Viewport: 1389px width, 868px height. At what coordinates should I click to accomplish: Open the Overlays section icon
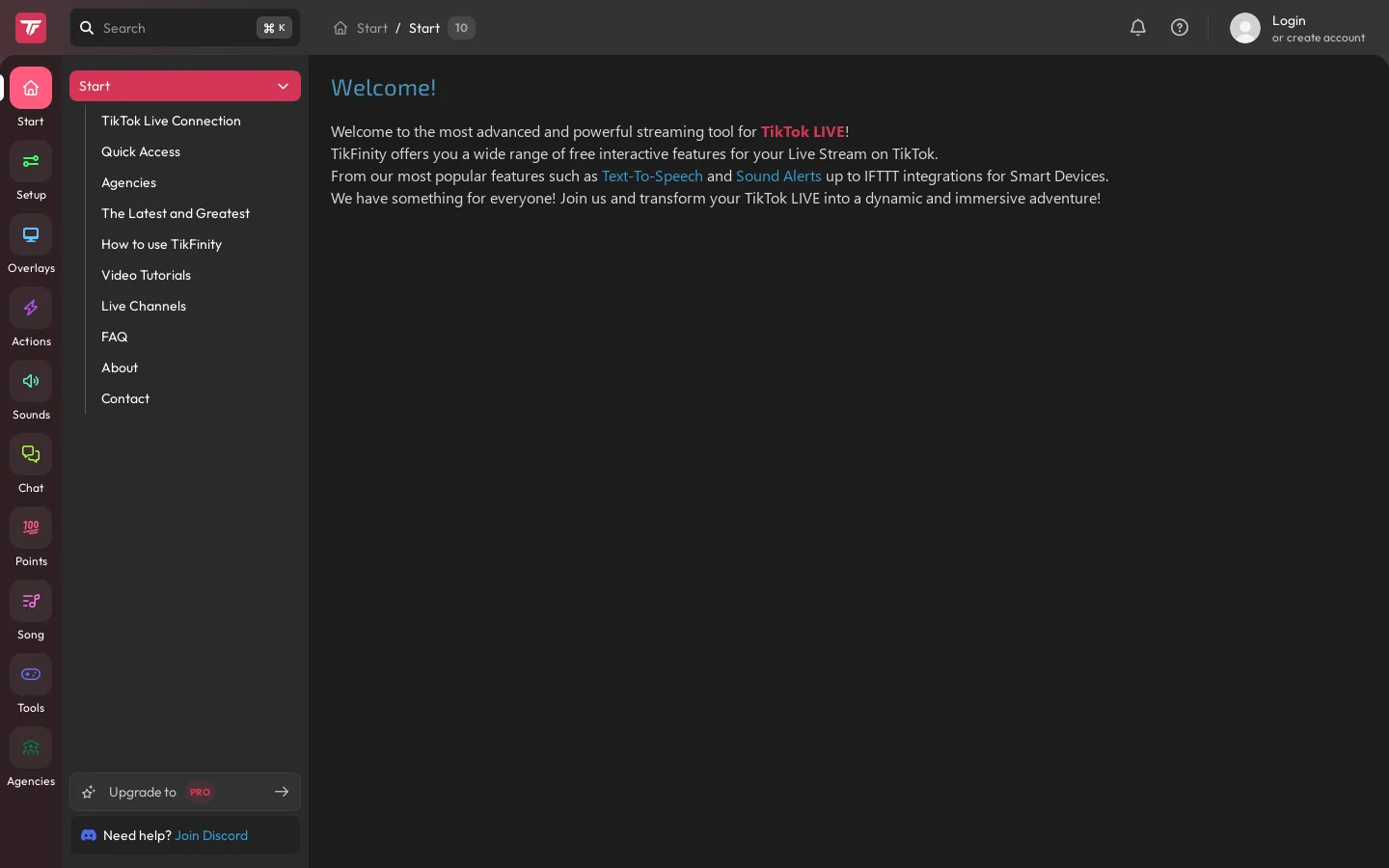[x=31, y=235]
